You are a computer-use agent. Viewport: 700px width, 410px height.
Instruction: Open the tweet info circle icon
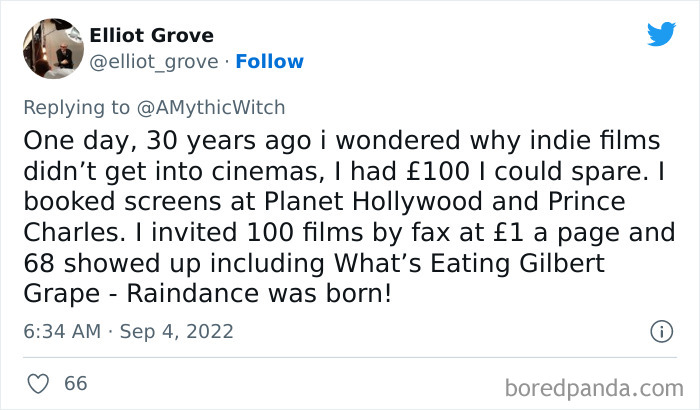pos(660,330)
